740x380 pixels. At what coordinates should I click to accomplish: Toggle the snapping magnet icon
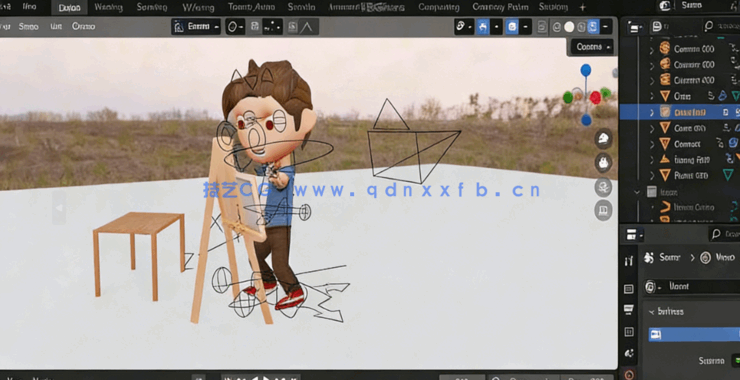pyautogui.click(x=255, y=27)
